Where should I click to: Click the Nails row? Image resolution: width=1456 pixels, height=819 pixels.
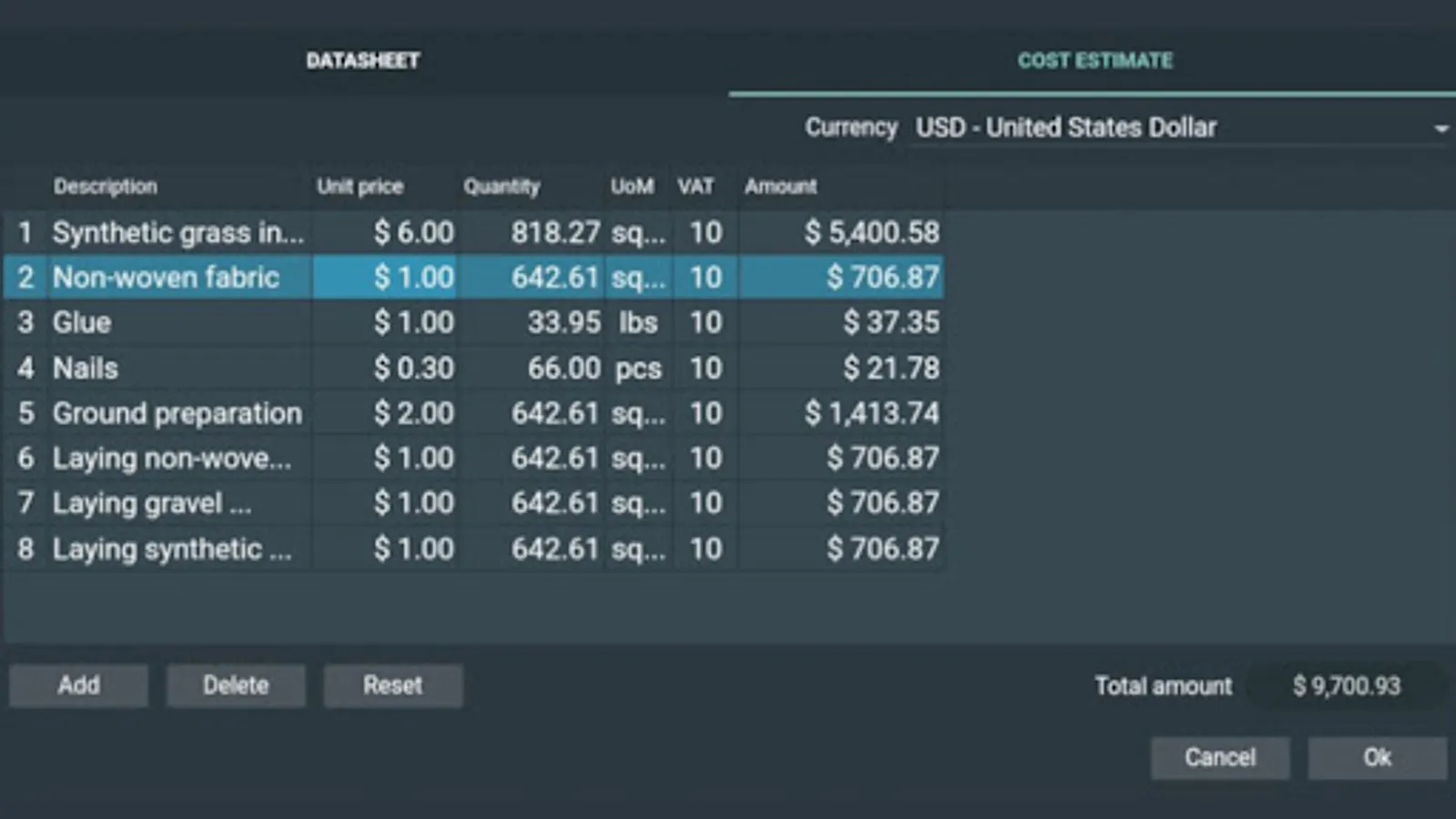click(x=167, y=368)
